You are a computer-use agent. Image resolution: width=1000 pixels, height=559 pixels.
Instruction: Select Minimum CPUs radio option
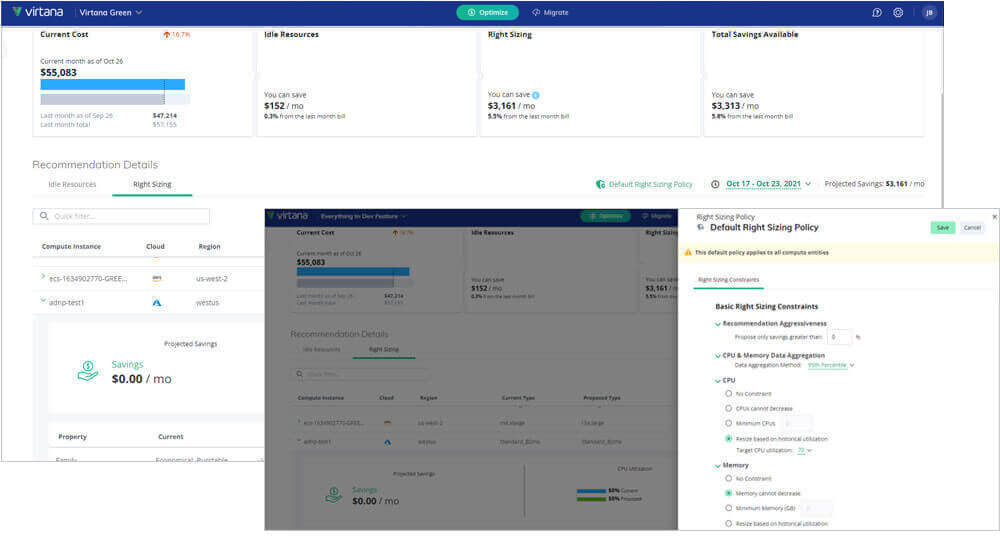click(x=728, y=423)
